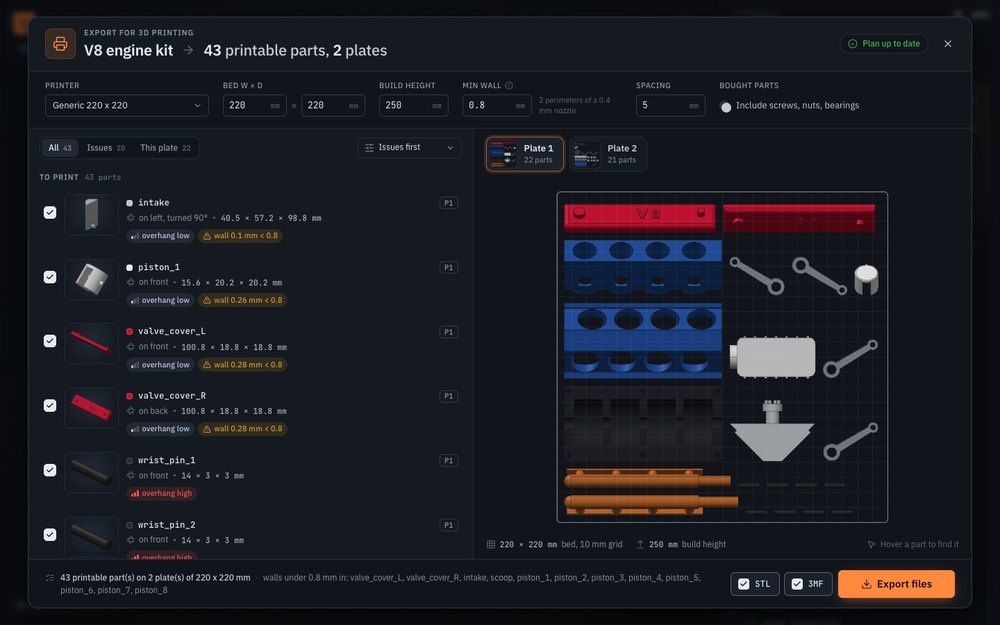Viewport: 1000px width, 625px height.
Task: Select the white piston part on the plate
Action: point(866,280)
